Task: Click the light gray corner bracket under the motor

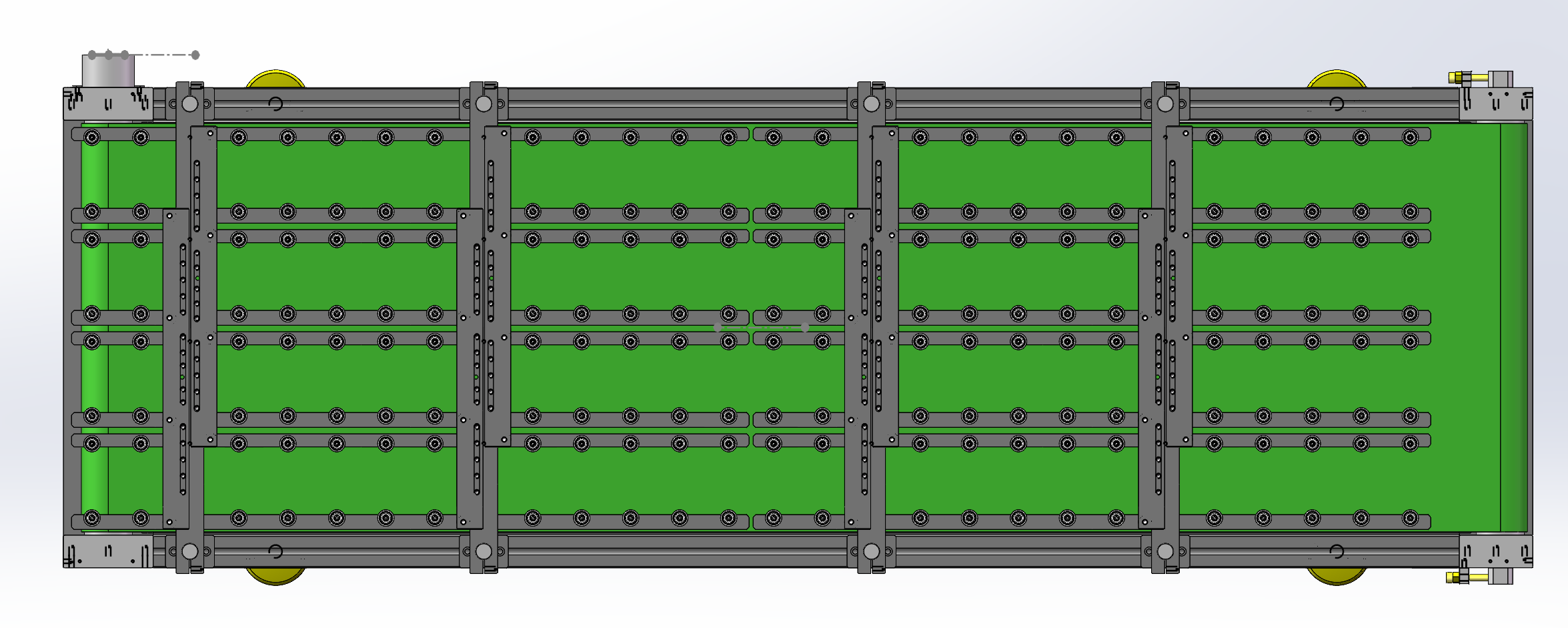Action: click(x=108, y=103)
